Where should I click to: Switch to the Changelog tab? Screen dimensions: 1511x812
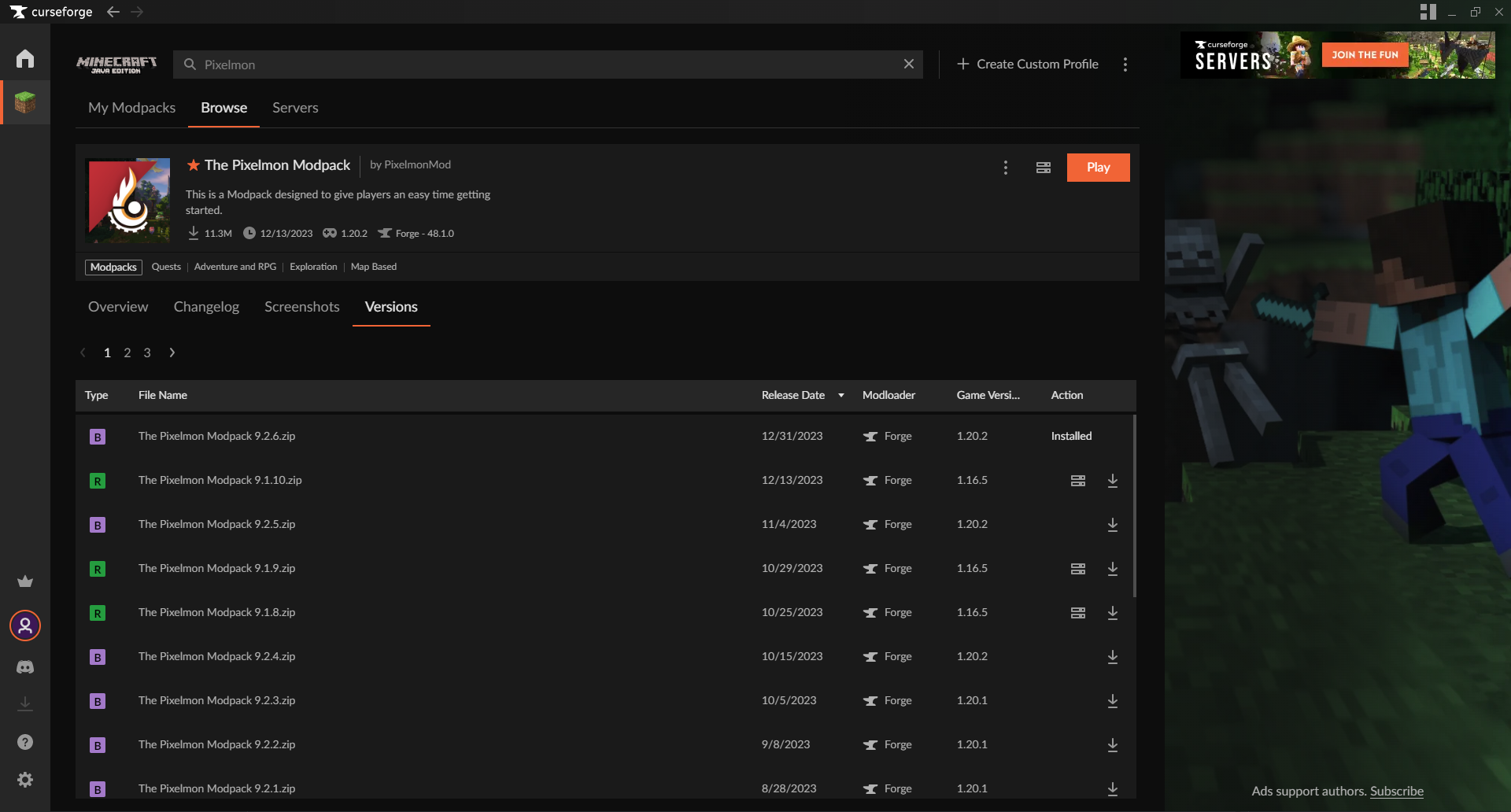click(206, 307)
